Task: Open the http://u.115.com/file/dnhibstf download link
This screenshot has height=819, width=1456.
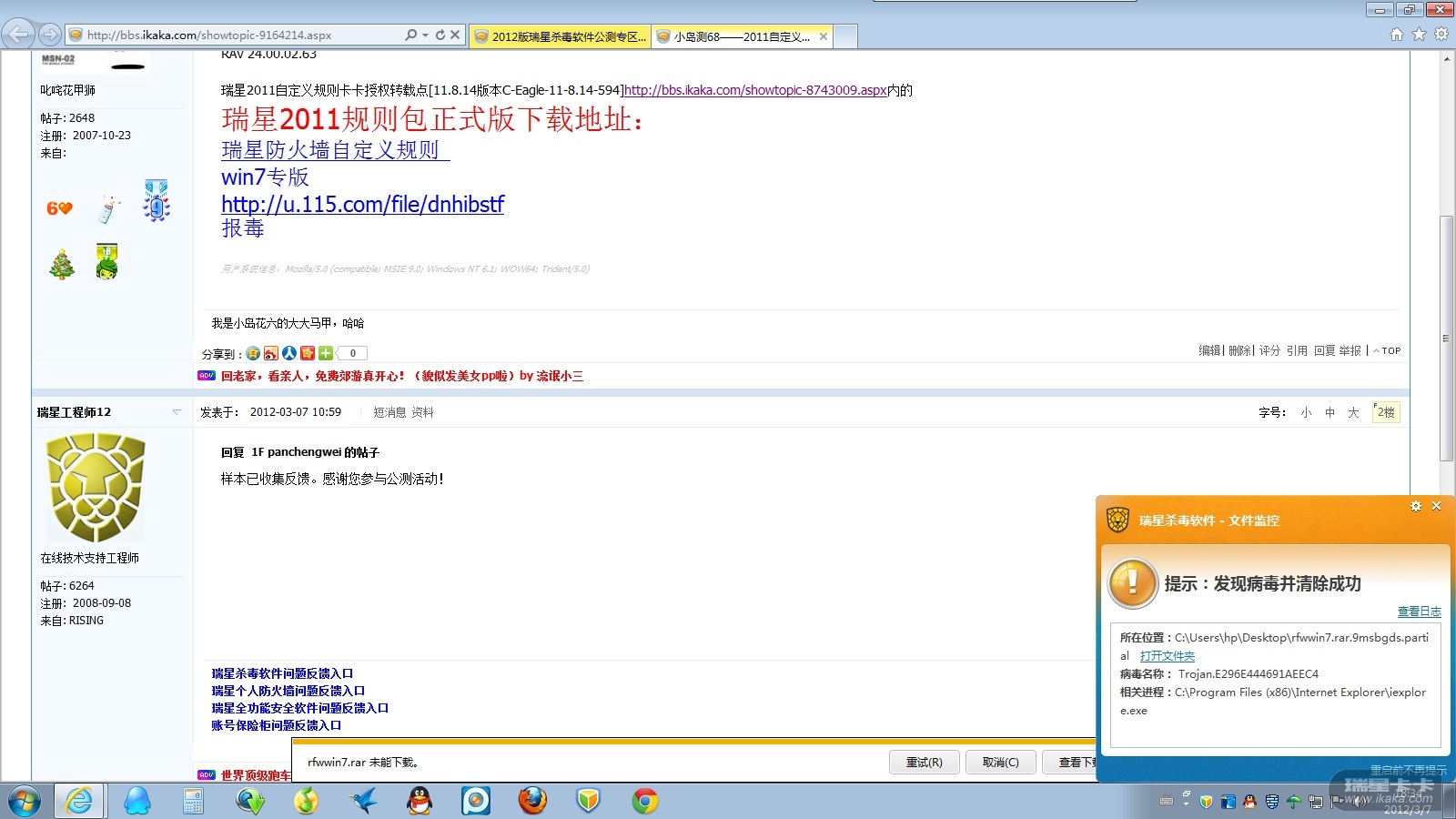Action: click(x=362, y=204)
